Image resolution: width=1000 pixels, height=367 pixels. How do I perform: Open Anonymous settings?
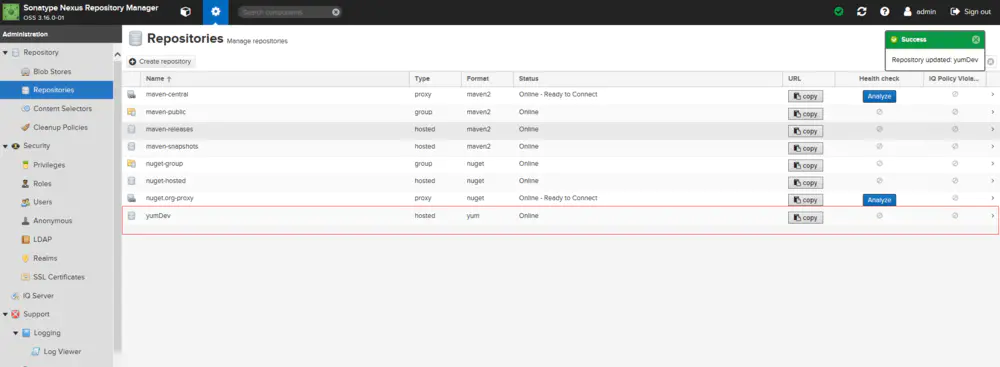pyautogui.click(x=53, y=221)
